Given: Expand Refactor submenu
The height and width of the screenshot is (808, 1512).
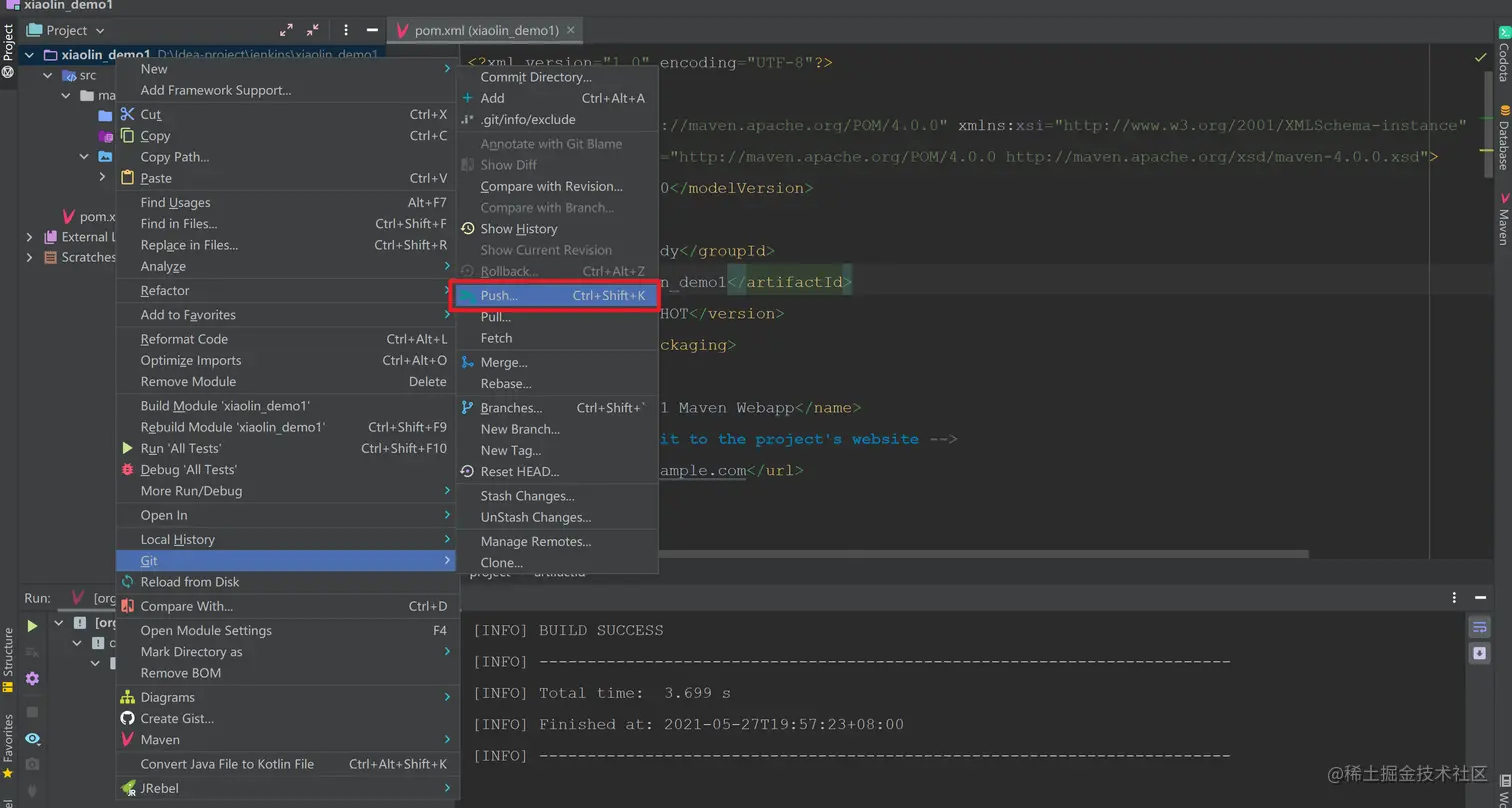Looking at the screenshot, I should tap(447, 290).
